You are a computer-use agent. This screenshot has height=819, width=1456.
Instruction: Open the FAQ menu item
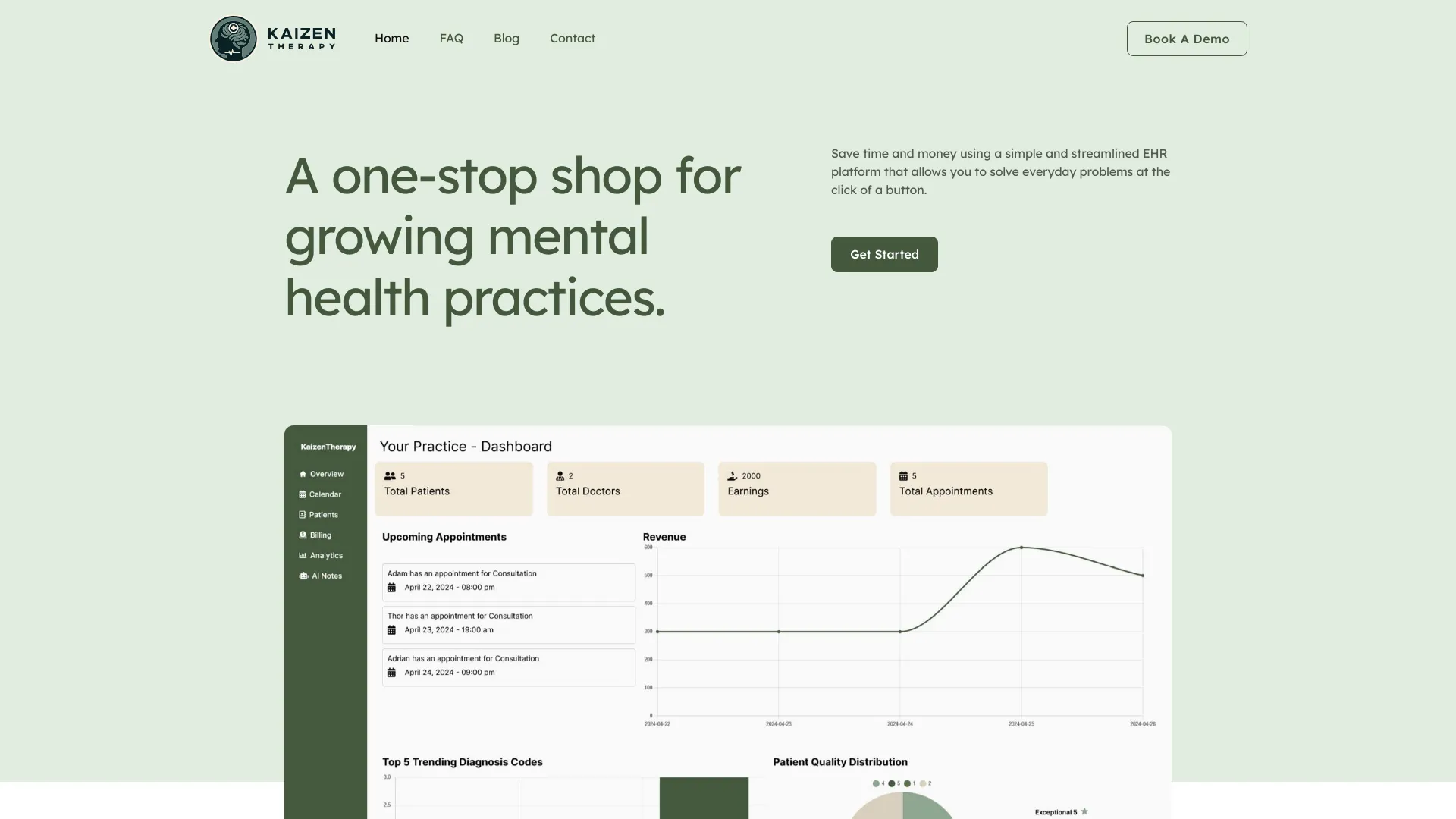(x=451, y=38)
